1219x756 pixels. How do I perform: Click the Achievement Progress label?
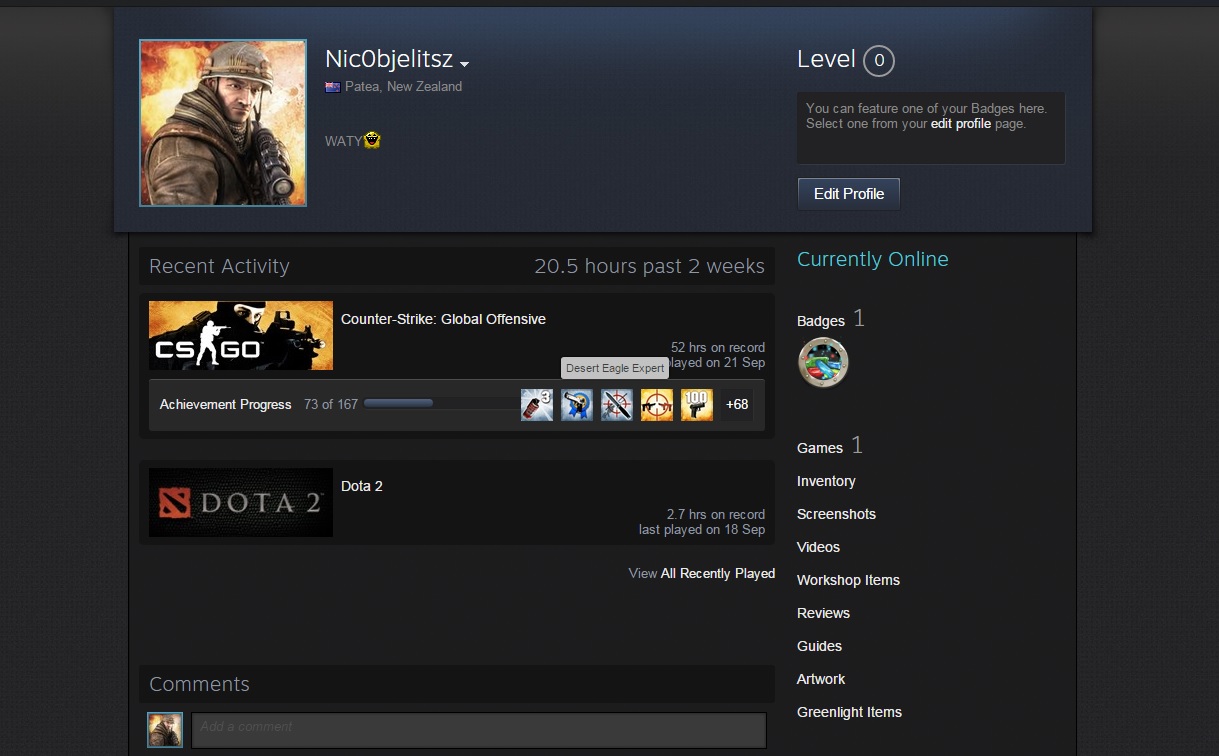coord(226,405)
